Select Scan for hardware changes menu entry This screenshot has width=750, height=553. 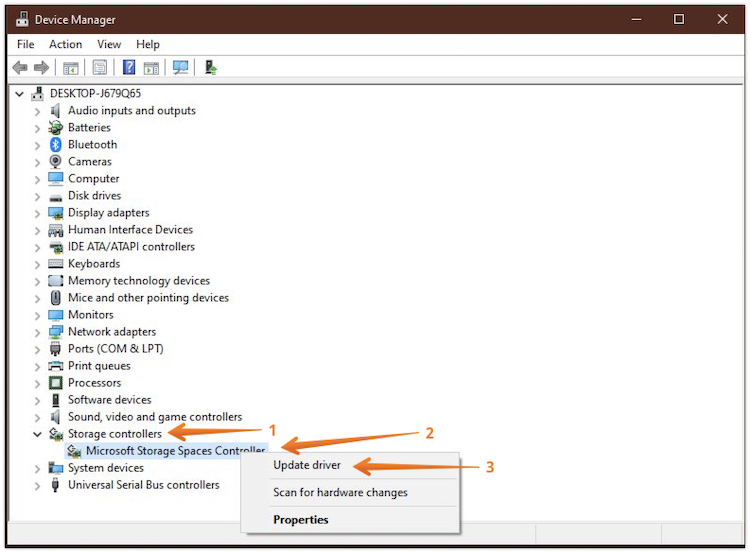coord(340,492)
